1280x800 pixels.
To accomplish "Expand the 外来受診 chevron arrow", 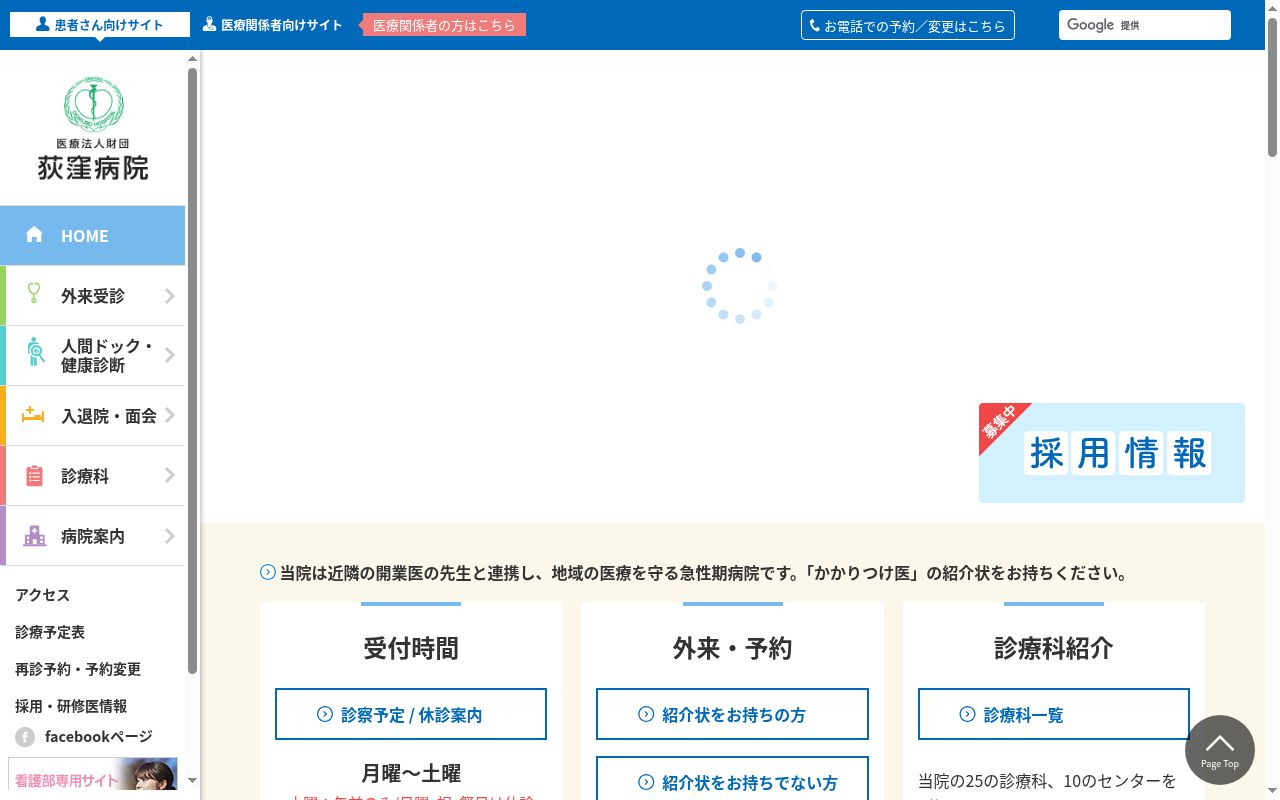I will (169, 296).
